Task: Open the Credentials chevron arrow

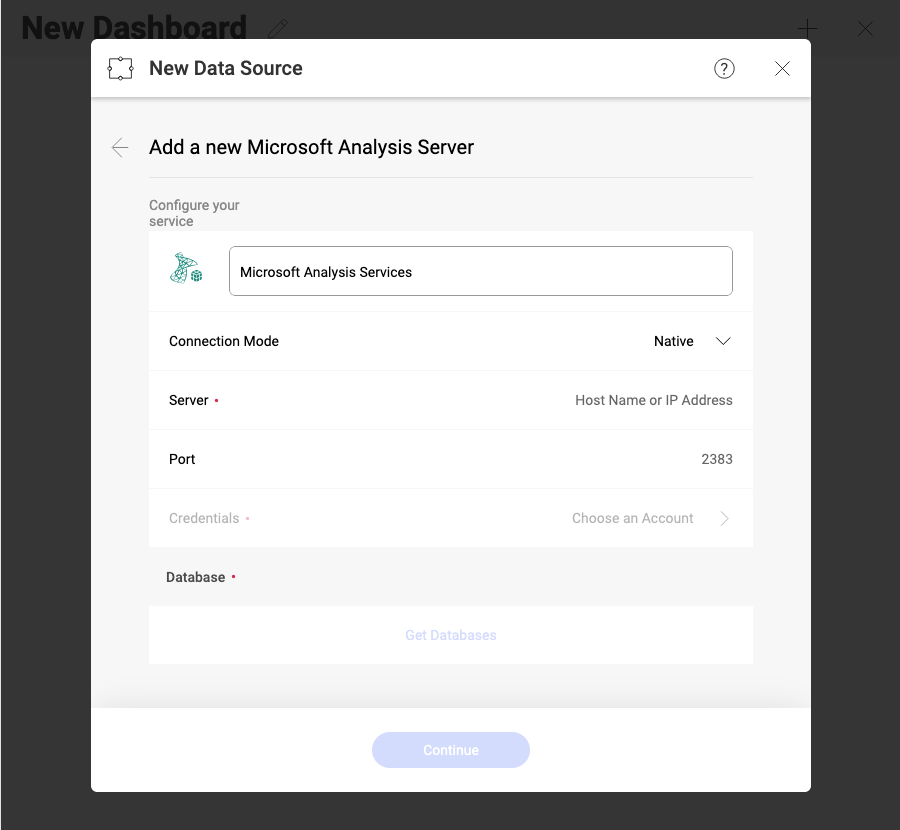Action: [x=724, y=518]
